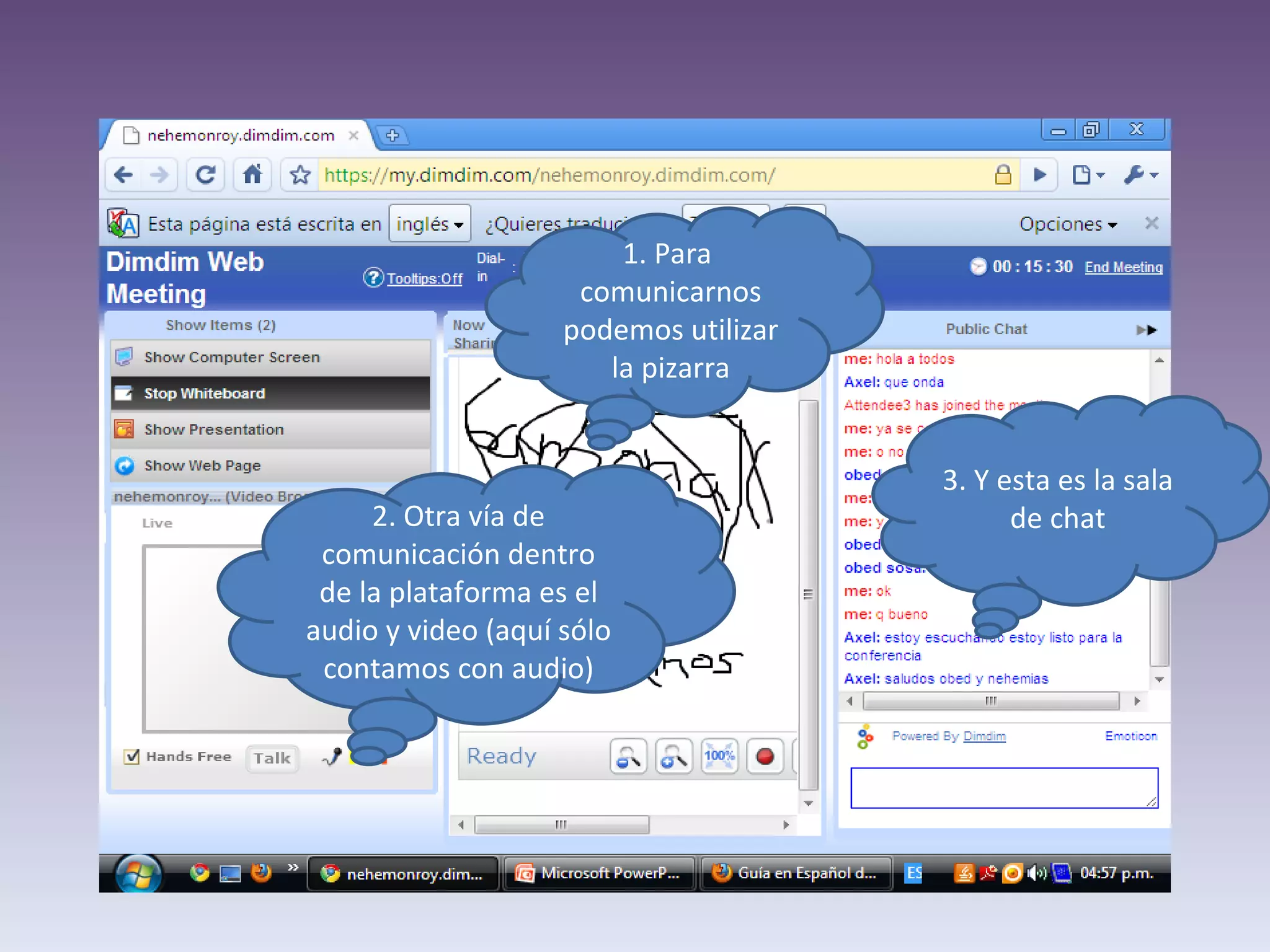Viewport: 1270px width, 952px height.
Task: Select the nehemonroy.dimdim.com browser tab
Action: [241, 135]
